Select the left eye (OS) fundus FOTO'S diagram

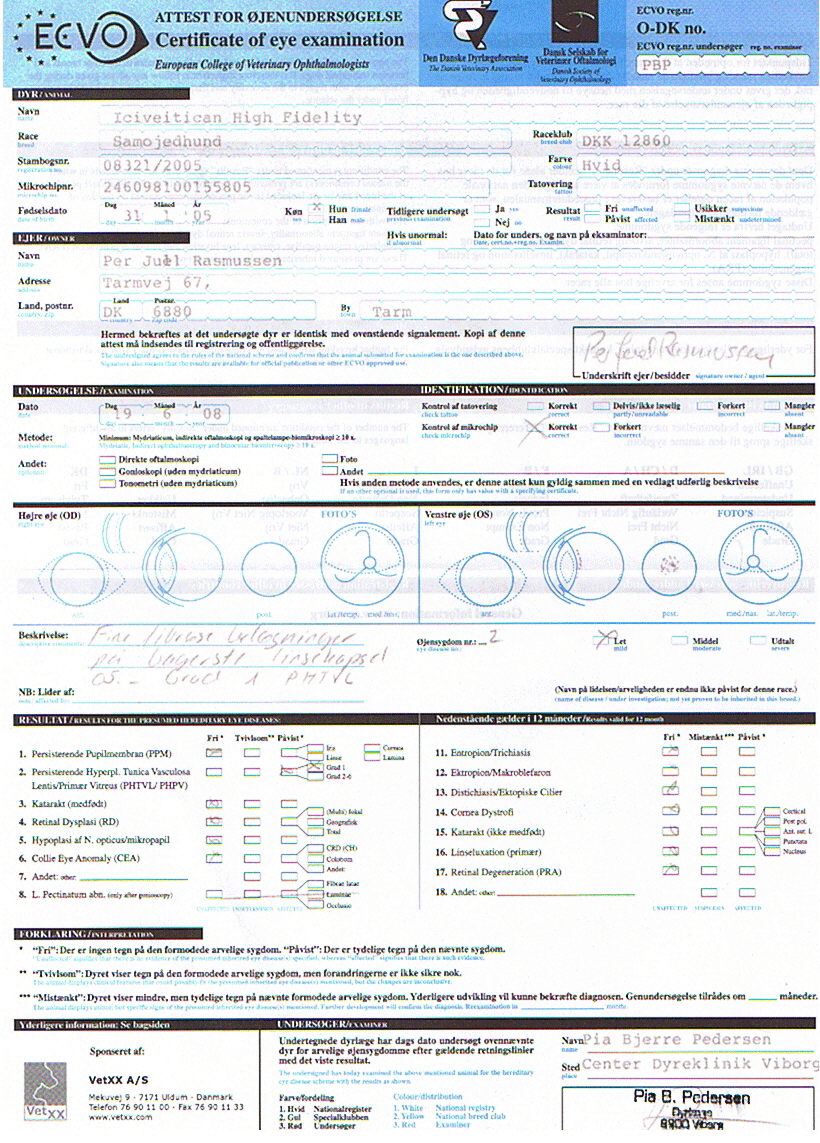(x=760, y=563)
